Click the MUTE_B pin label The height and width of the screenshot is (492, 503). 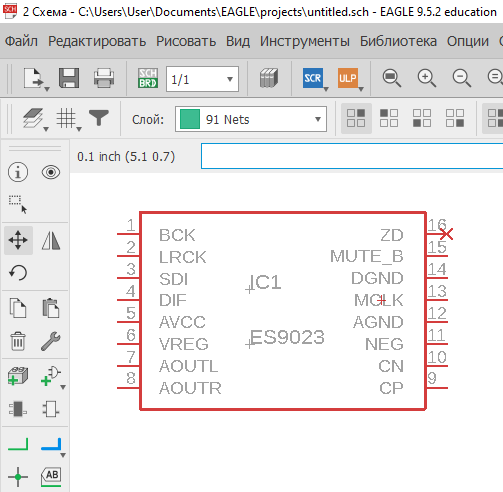(x=367, y=256)
